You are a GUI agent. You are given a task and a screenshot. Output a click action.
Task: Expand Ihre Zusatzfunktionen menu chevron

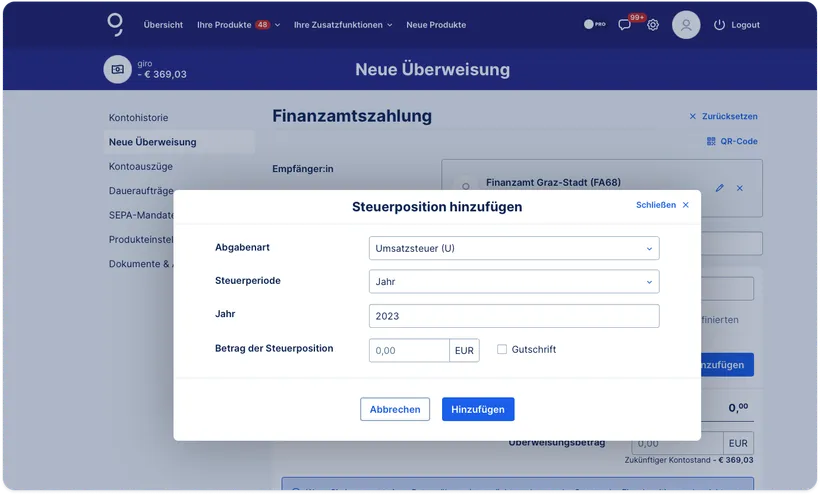pos(390,25)
